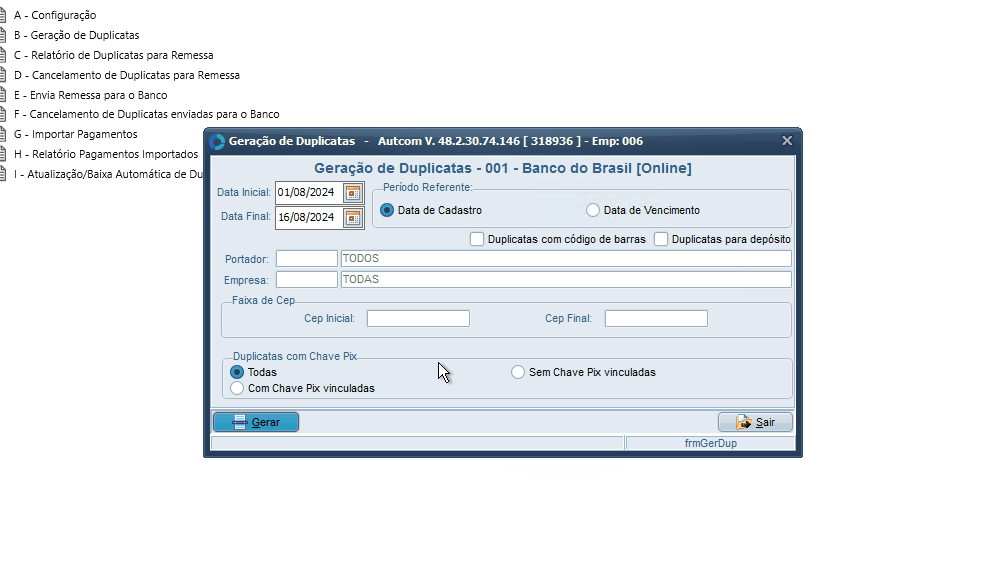Open C - Relatório de Duplicatas para Remessa
Viewport: 1004px width, 586px height.
click(113, 55)
